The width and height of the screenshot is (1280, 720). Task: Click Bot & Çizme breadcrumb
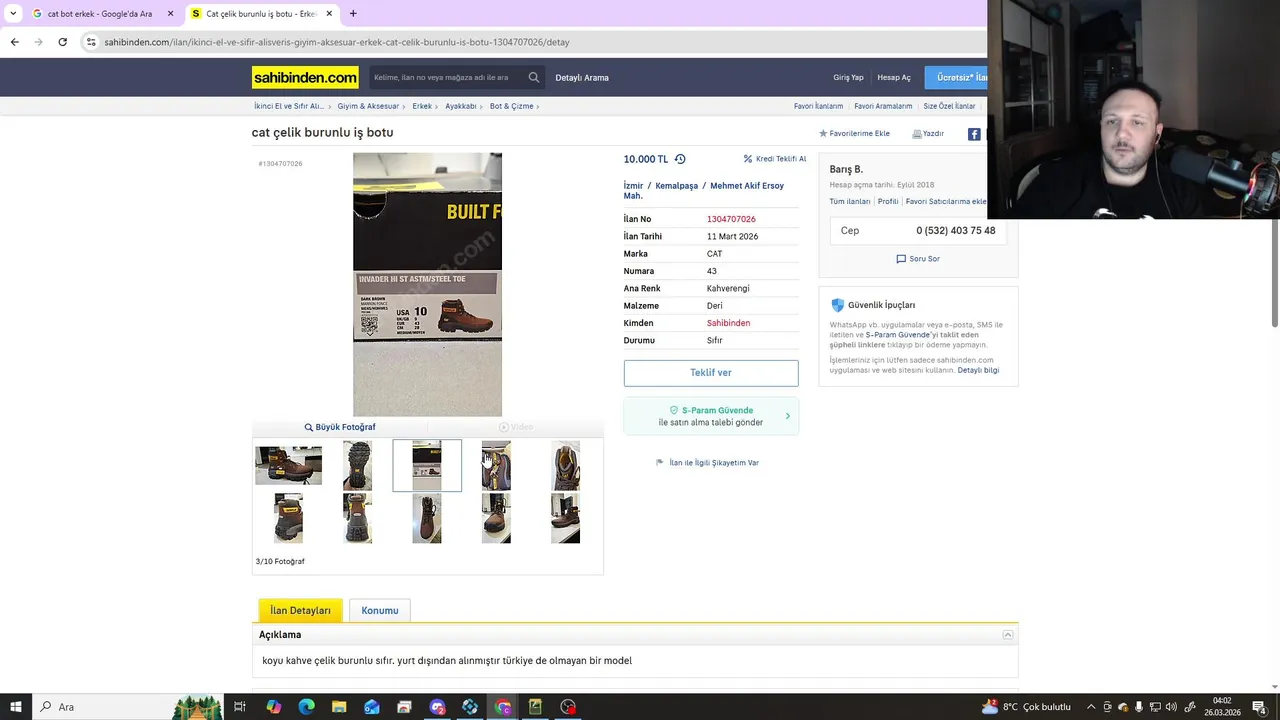pos(512,106)
